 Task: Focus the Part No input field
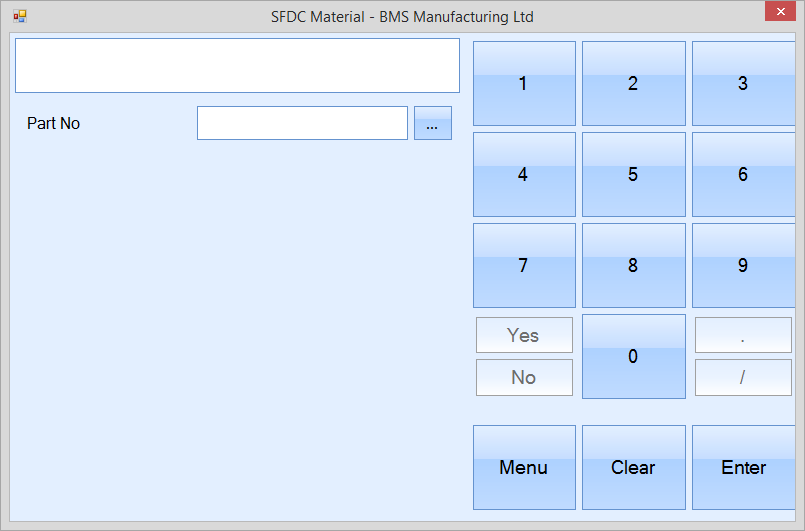pyautogui.click(x=302, y=123)
